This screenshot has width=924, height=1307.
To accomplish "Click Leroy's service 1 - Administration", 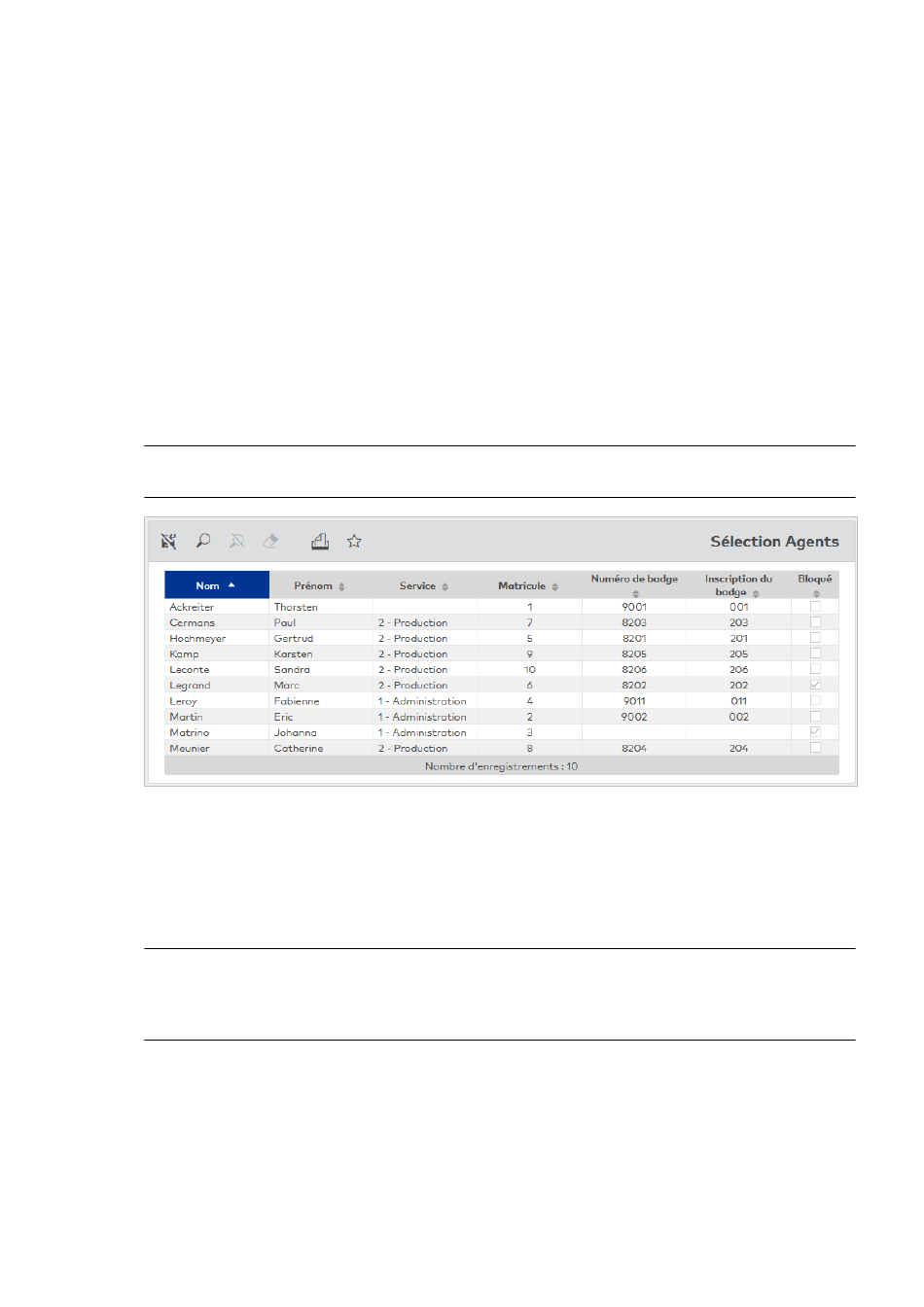I will pos(422,701).
